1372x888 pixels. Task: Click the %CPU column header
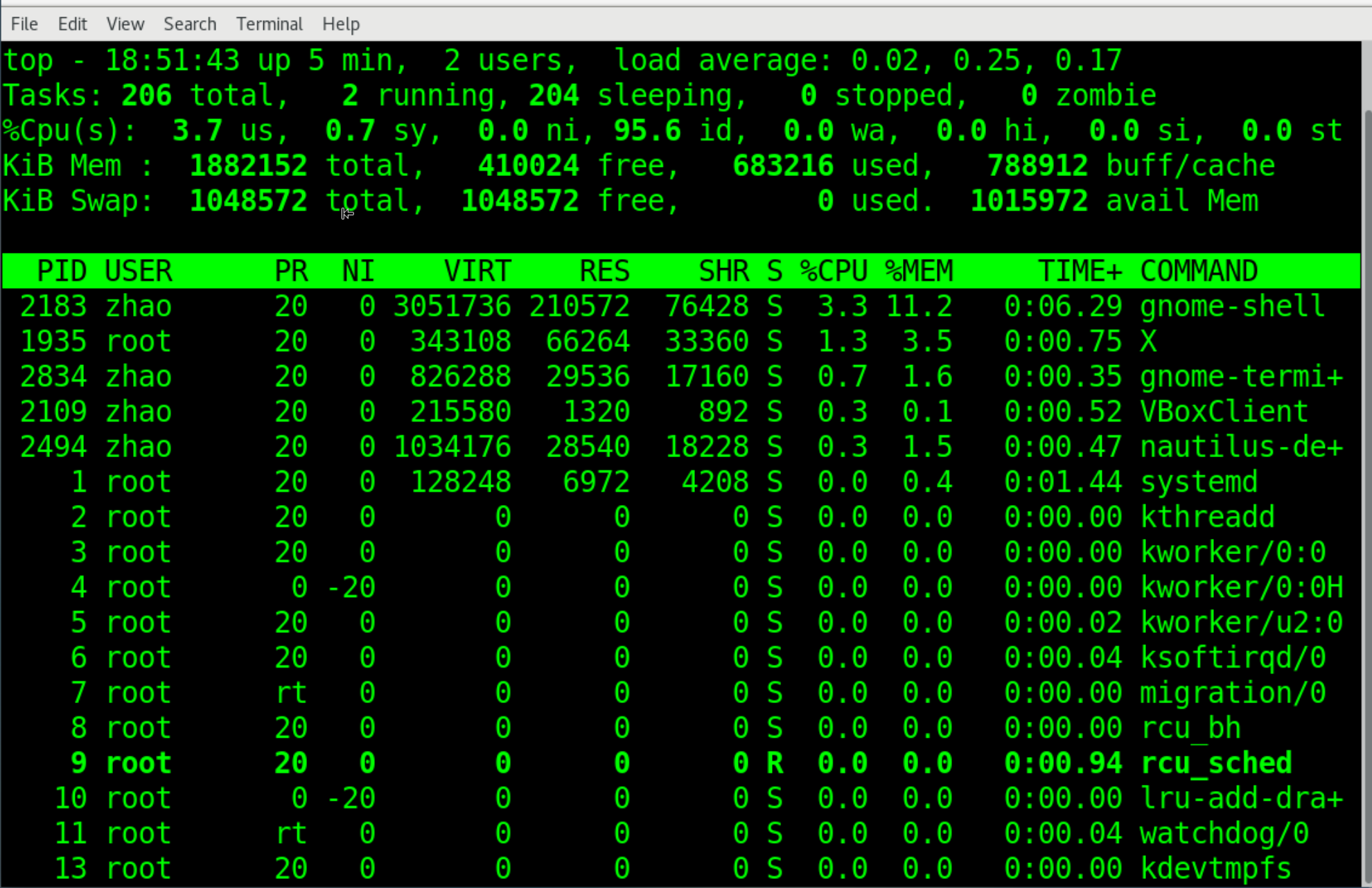pos(834,271)
